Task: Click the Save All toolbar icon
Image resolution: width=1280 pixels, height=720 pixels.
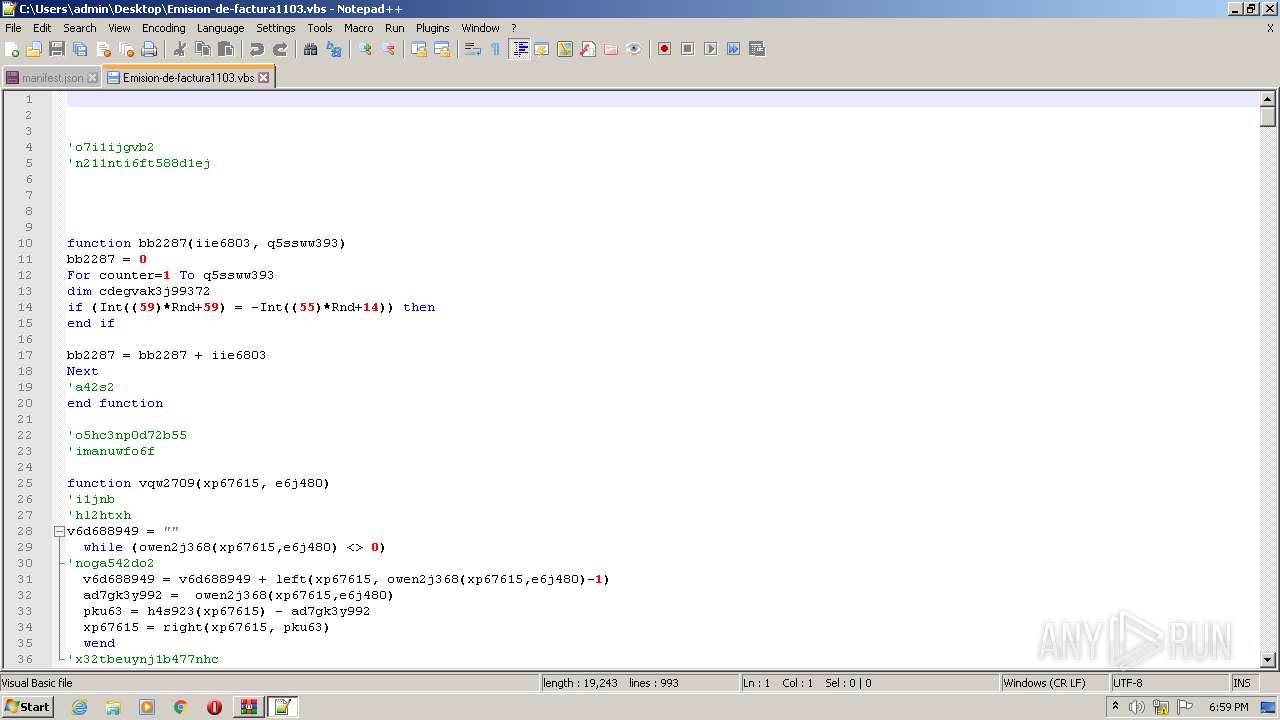Action: pos(80,49)
